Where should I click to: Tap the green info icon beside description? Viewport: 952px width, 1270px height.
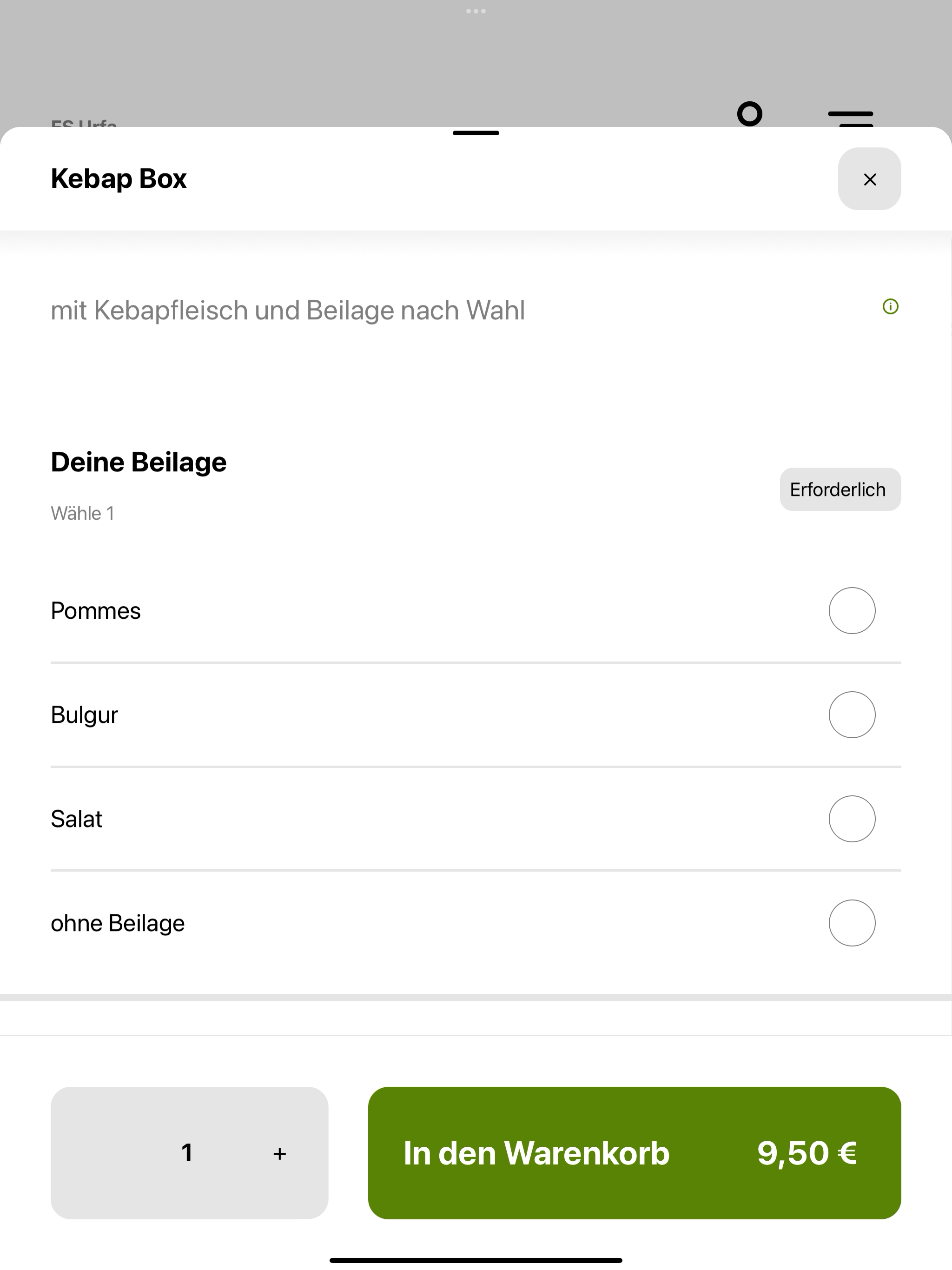click(890, 307)
